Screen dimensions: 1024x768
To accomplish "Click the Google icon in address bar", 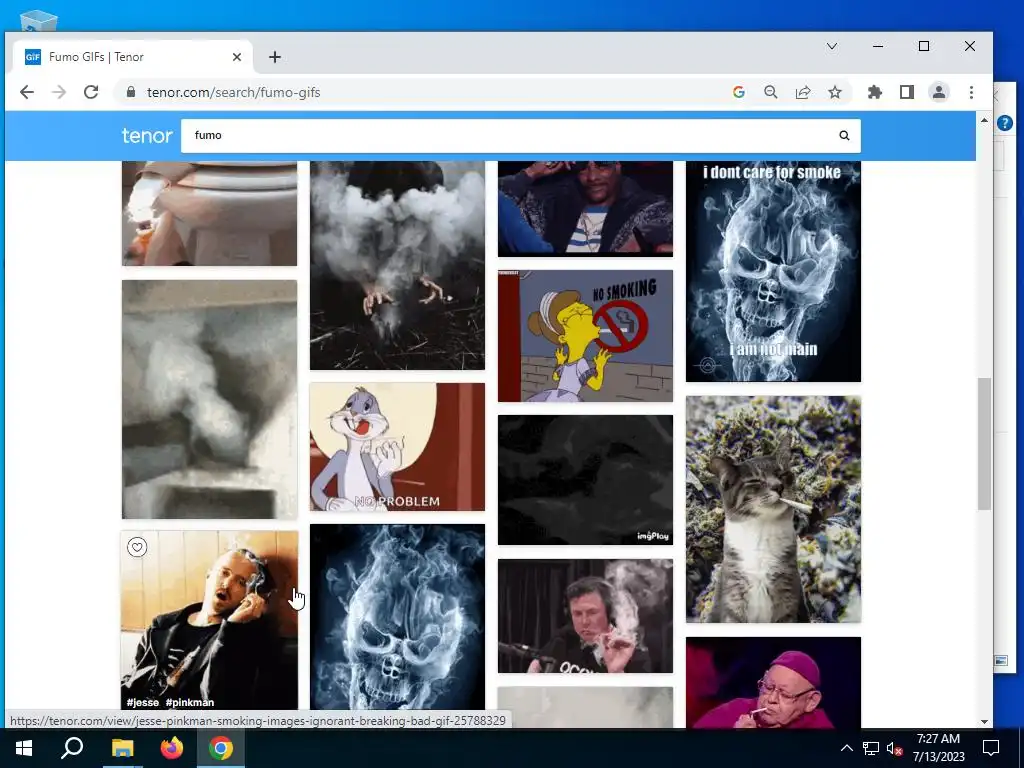I will (739, 92).
